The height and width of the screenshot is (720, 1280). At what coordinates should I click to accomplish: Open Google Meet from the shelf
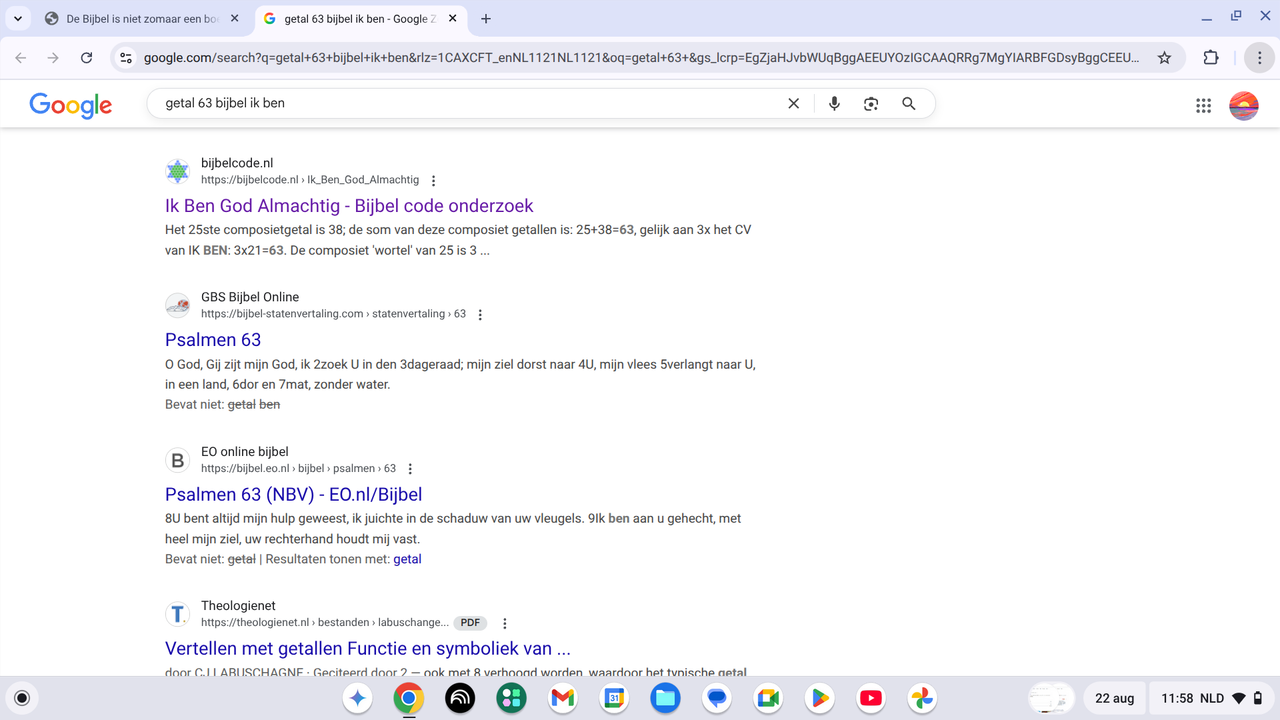768,698
